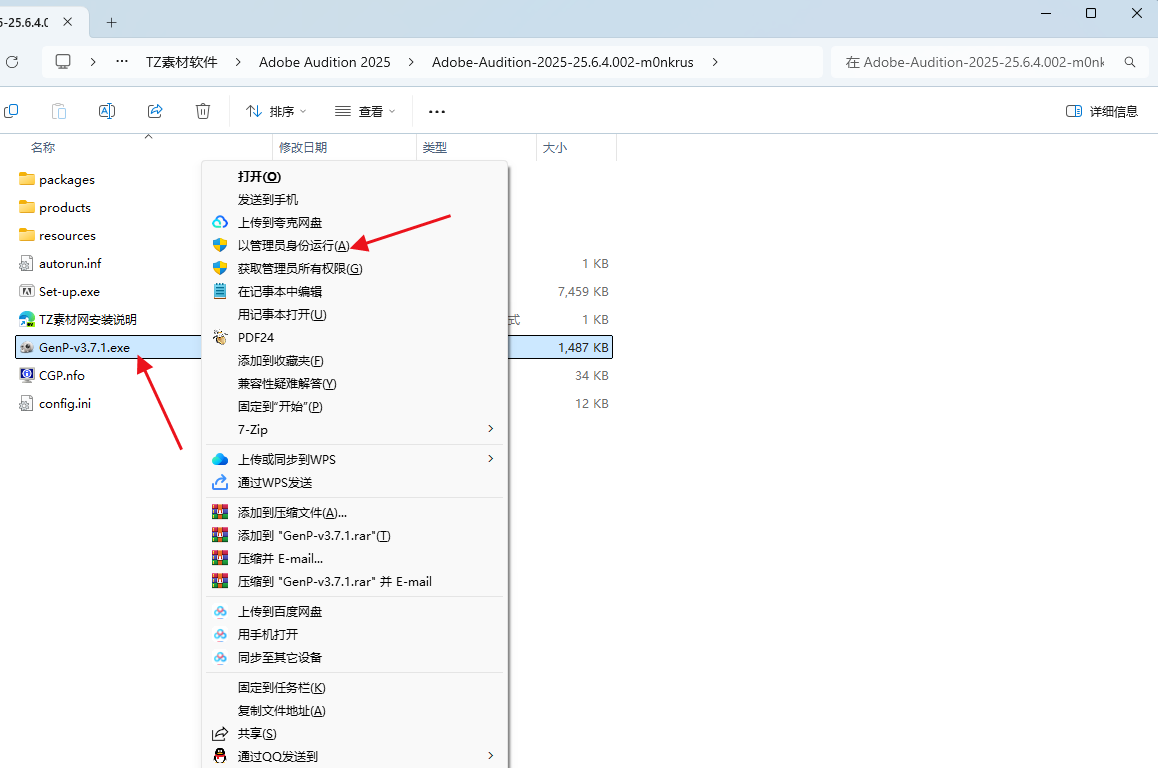This screenshot has width=1158, height=768.
Task: Click the paste icon in toolbar
Action: (59, 111)
